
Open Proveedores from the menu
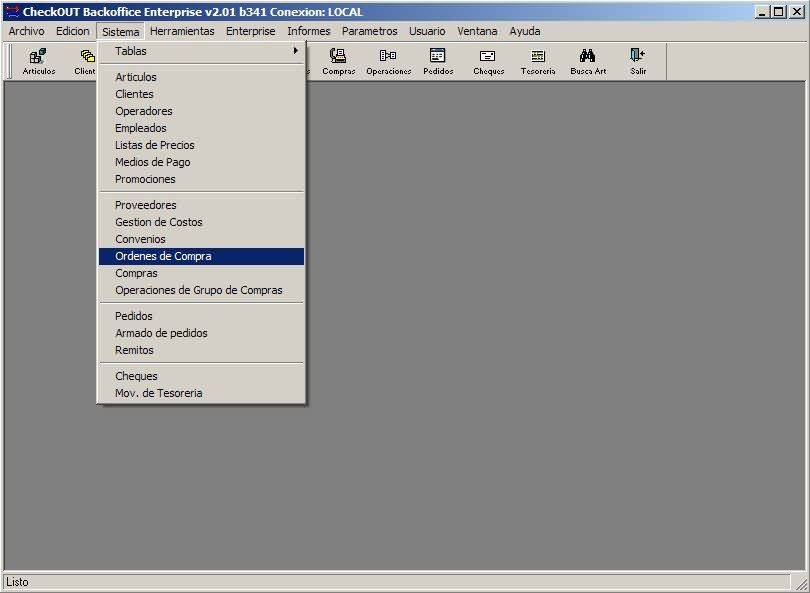[201, 205]
